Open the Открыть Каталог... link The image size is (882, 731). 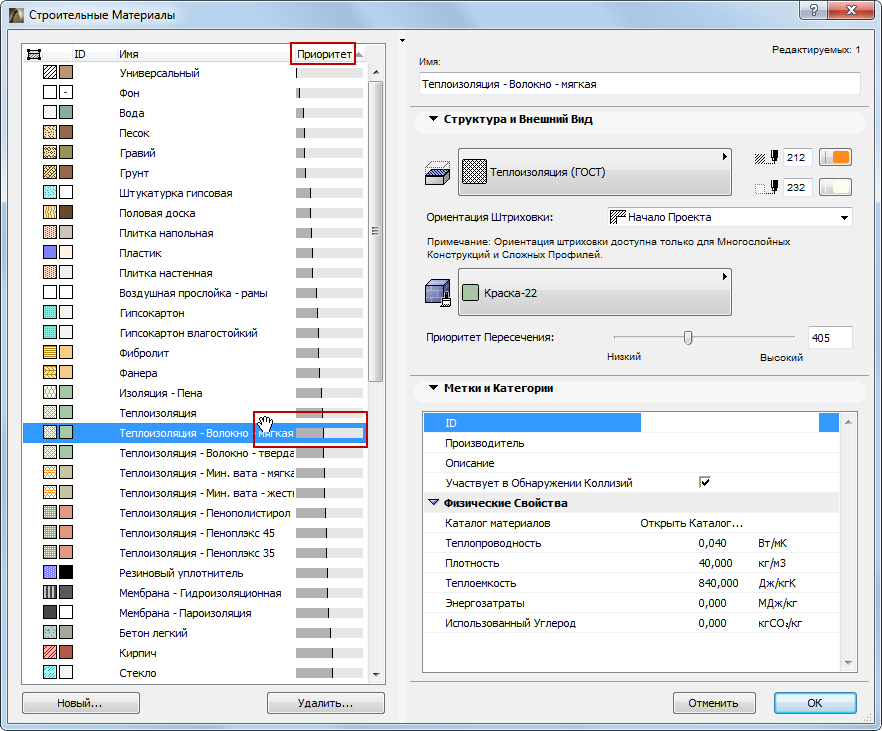[691, 523]
